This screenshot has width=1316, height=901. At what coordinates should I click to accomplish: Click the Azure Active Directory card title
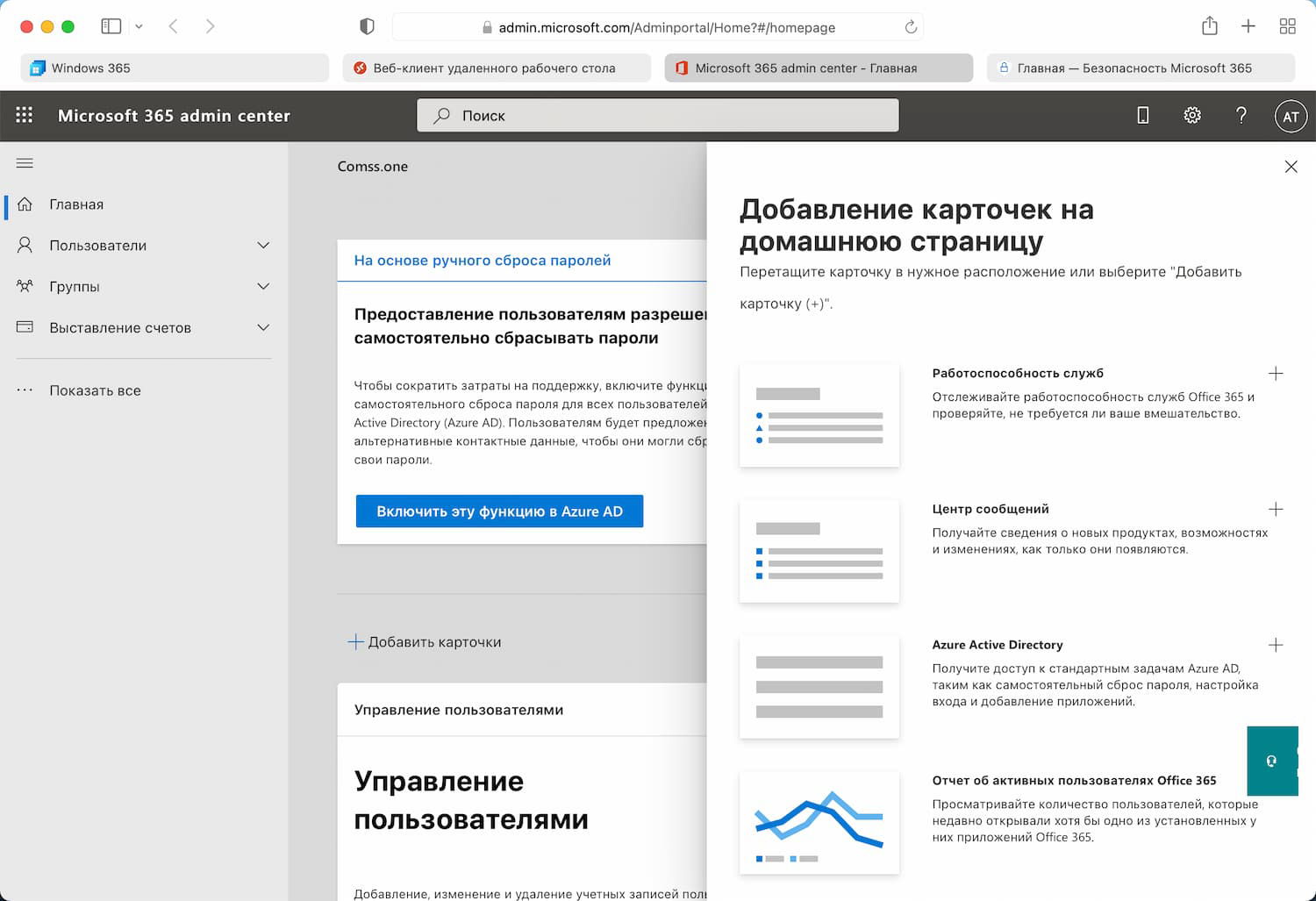[998, 645]
